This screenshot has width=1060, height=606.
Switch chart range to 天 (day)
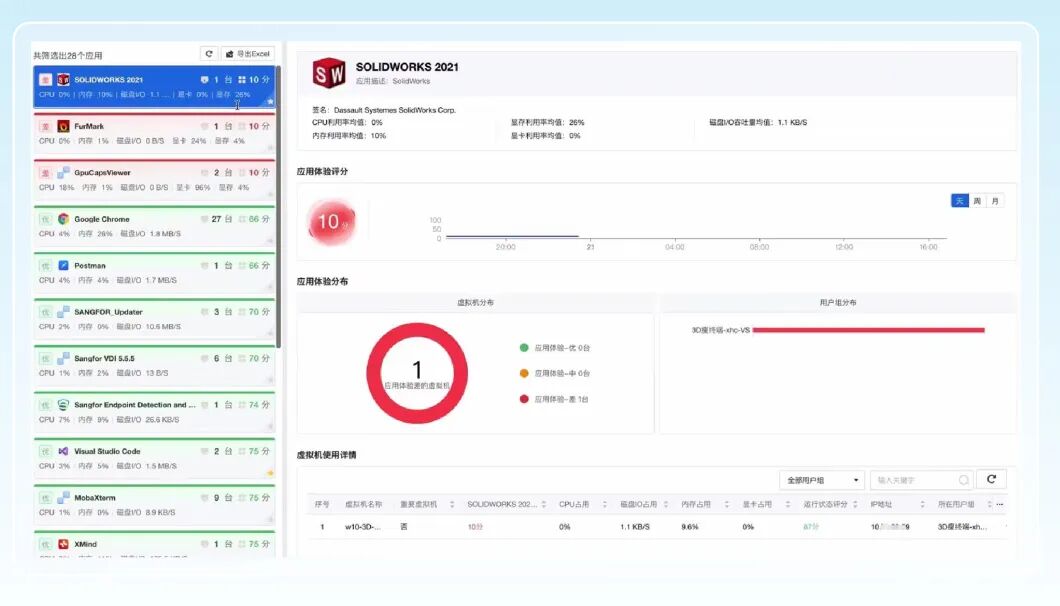click(x=959, y=201)
